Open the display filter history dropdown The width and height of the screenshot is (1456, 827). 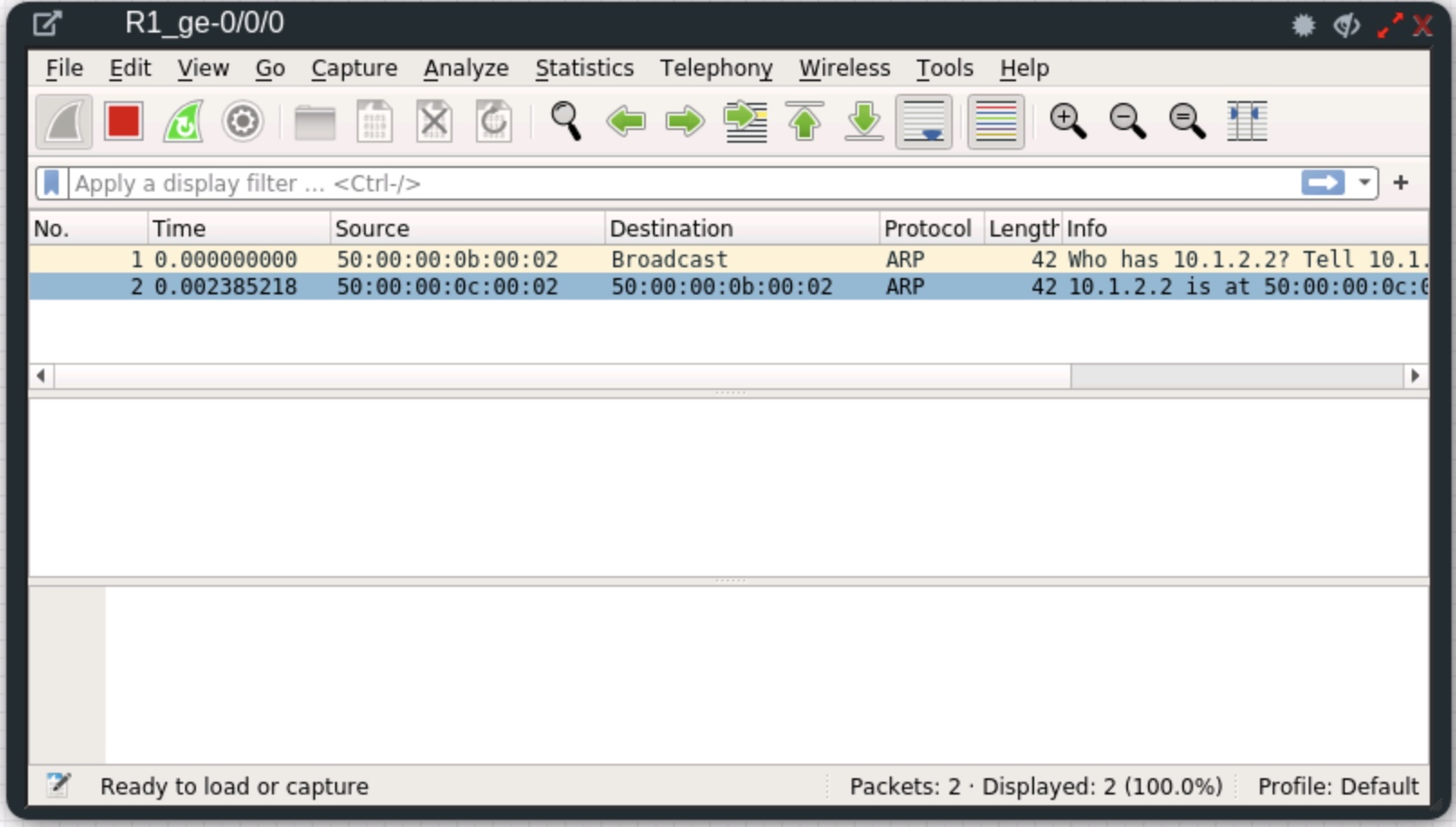1363,181
